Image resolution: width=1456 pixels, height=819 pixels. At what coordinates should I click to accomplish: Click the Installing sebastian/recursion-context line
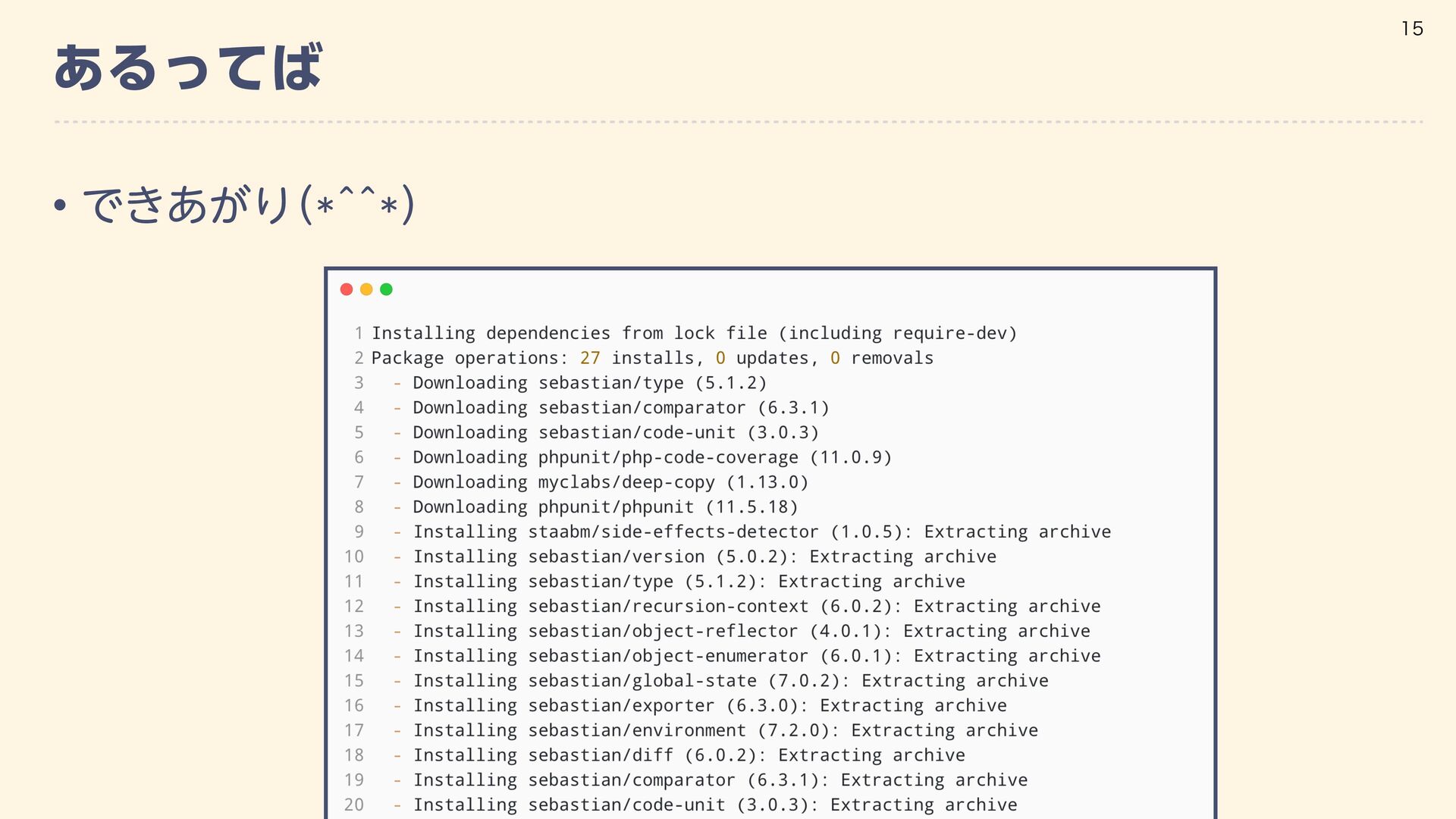pyautogui.click(x=756, y=607)
